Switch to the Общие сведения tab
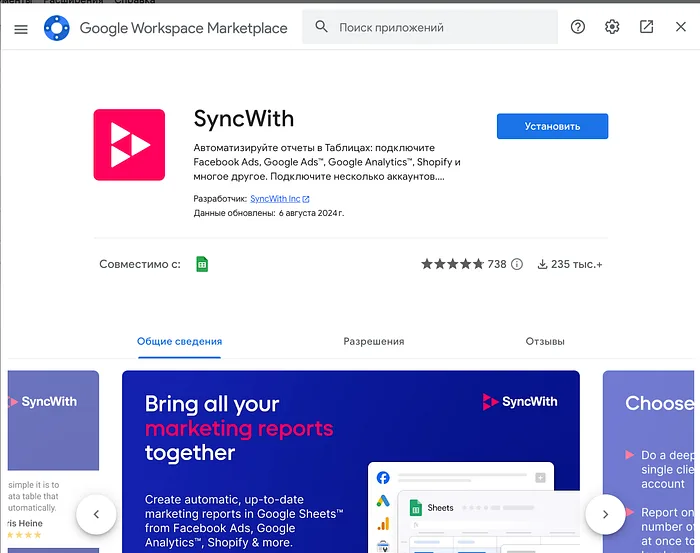700x553 pixels. click(179, 341)
